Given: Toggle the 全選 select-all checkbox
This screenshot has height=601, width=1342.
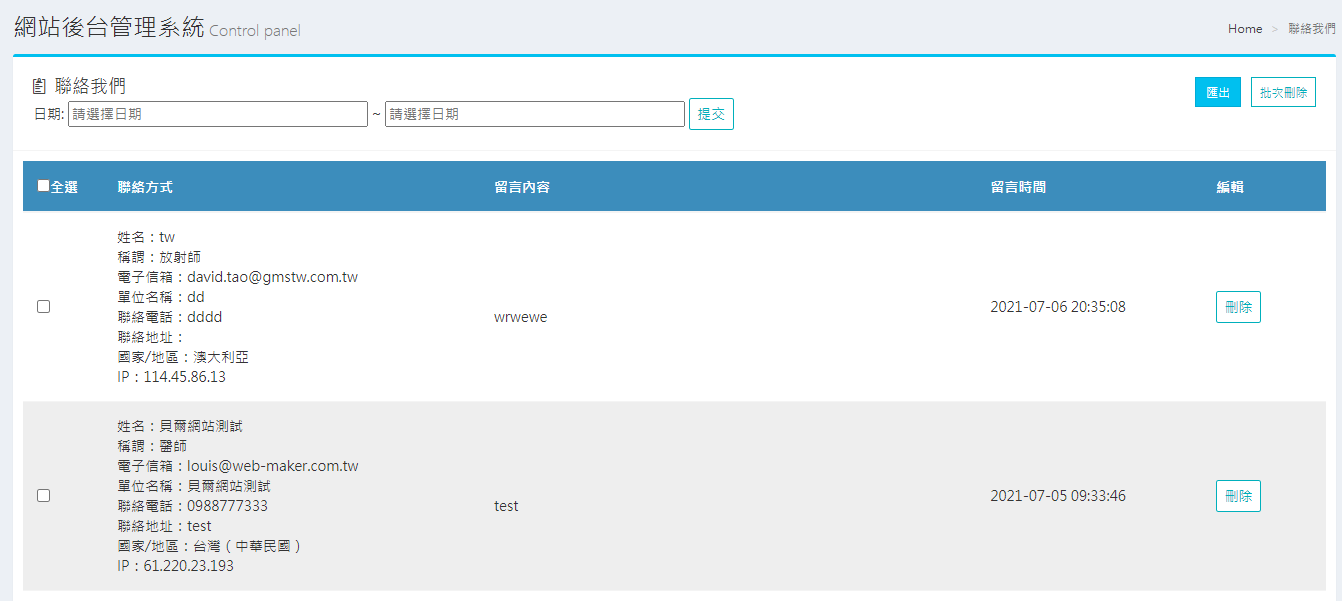Looking at the screenshot, I should (x=43, y=186).
